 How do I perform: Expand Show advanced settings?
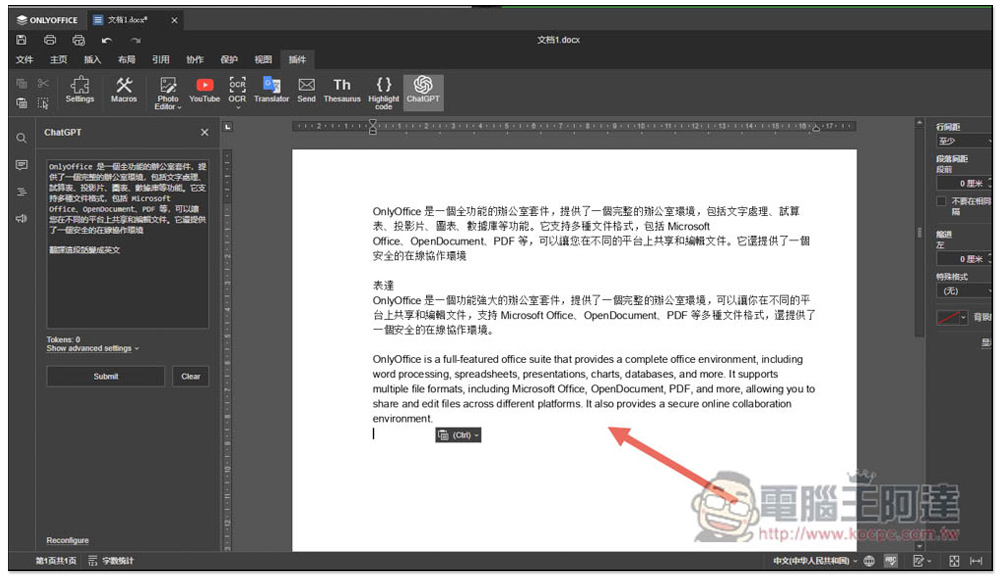pyautogui.click(x=92, y=349)
